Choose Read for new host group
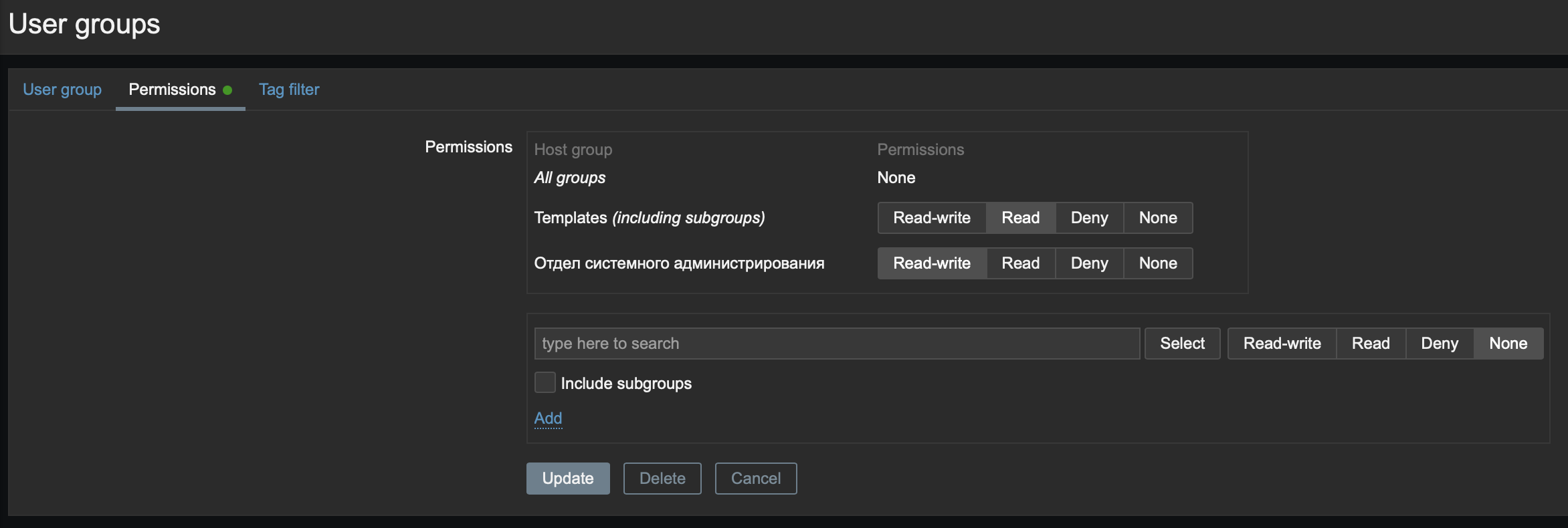Image resolution: width=1568 pixels, height=528 pixels. coord(1371,344)
